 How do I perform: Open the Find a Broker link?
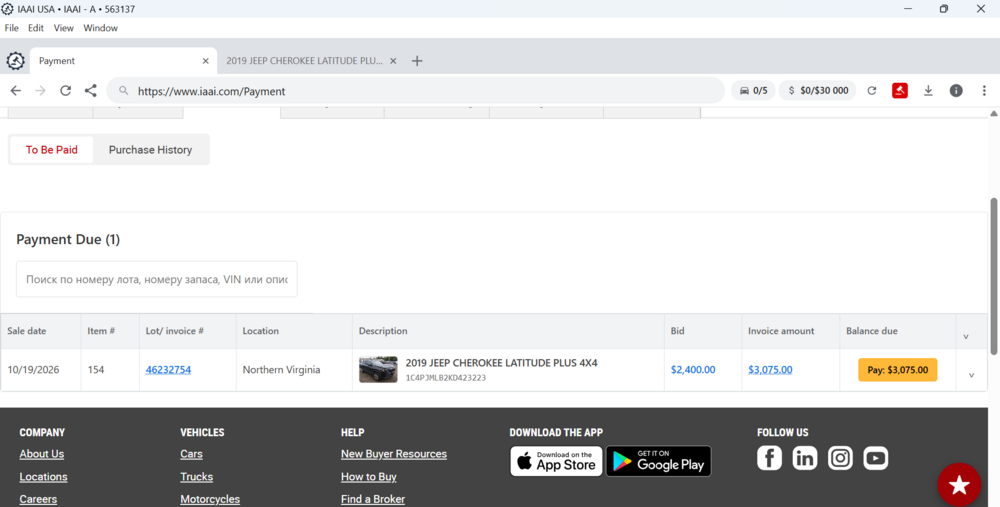pyautogui.click(x=373, y=499)
